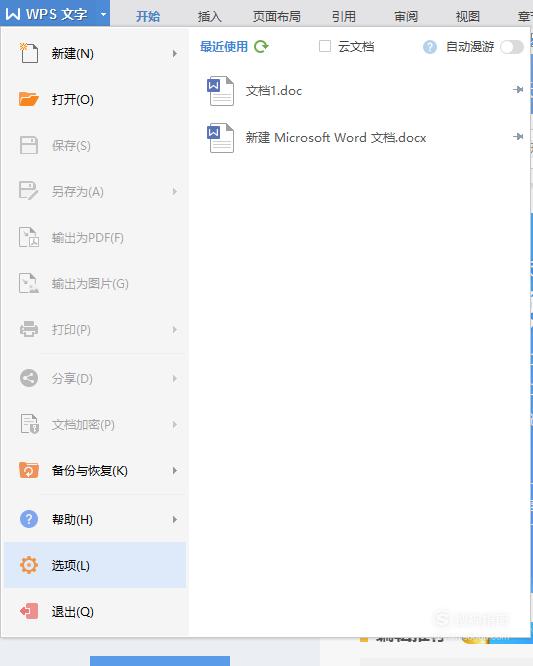Click the red Exit icon
The width and height of the screenshot is (533, 666).
[x=29, y=611]
